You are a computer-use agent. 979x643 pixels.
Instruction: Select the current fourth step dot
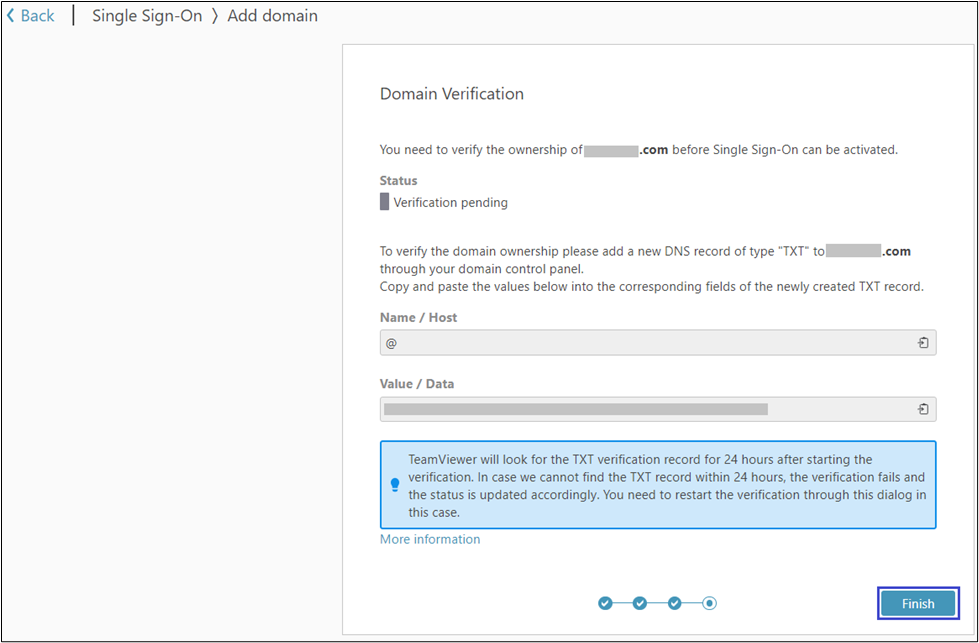point(709,603)
